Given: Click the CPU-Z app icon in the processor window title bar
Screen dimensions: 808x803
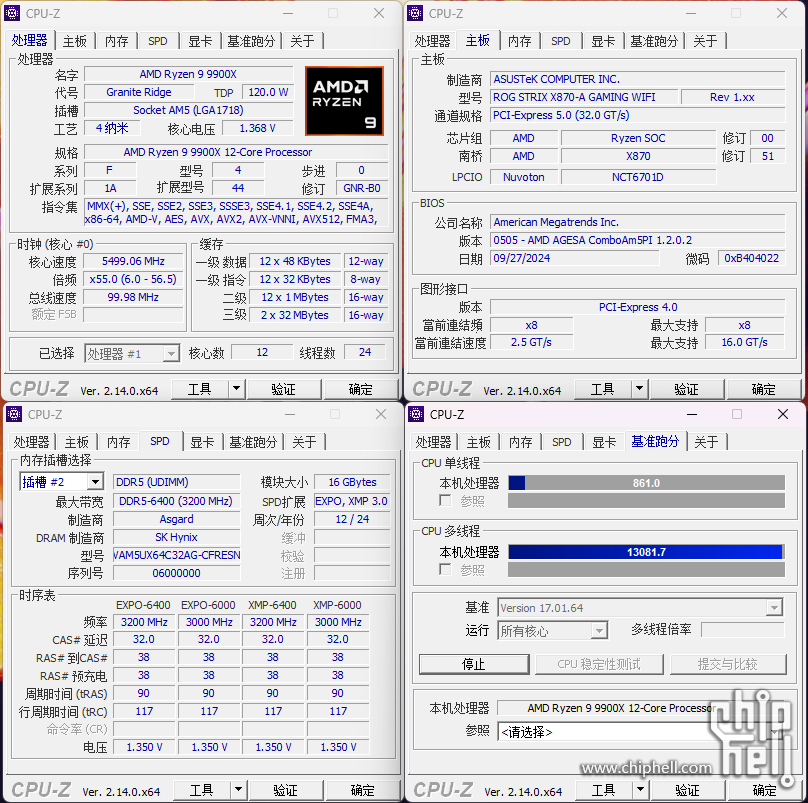Looking at the screenshot, I should tap(12, 13).
